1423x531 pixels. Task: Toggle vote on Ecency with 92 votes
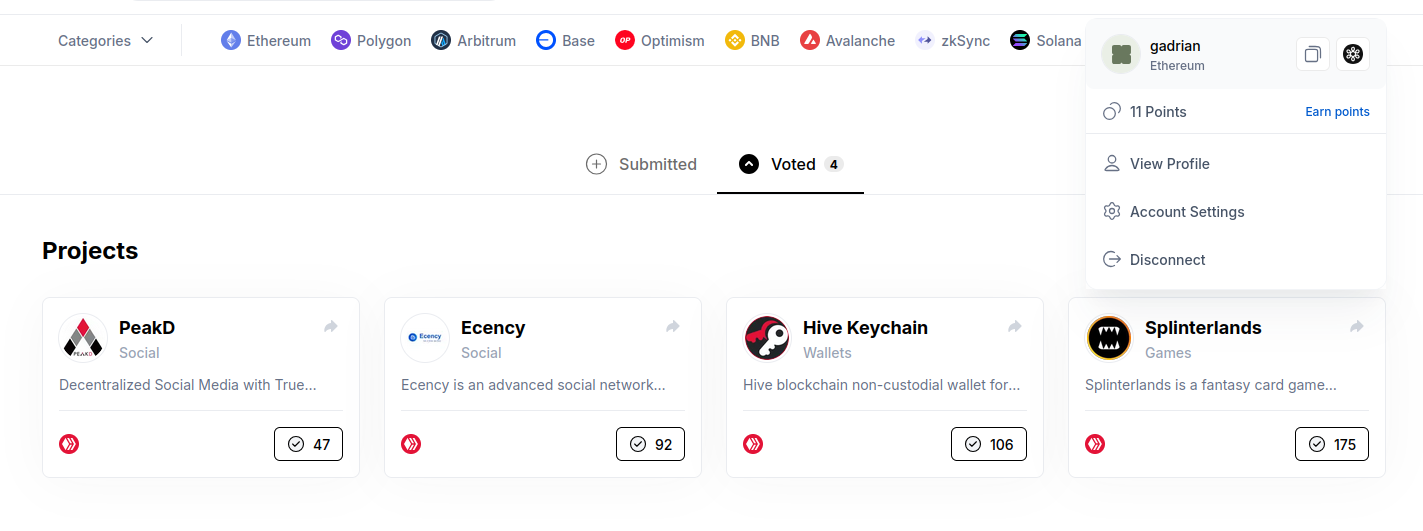click(x=650, y=444)
